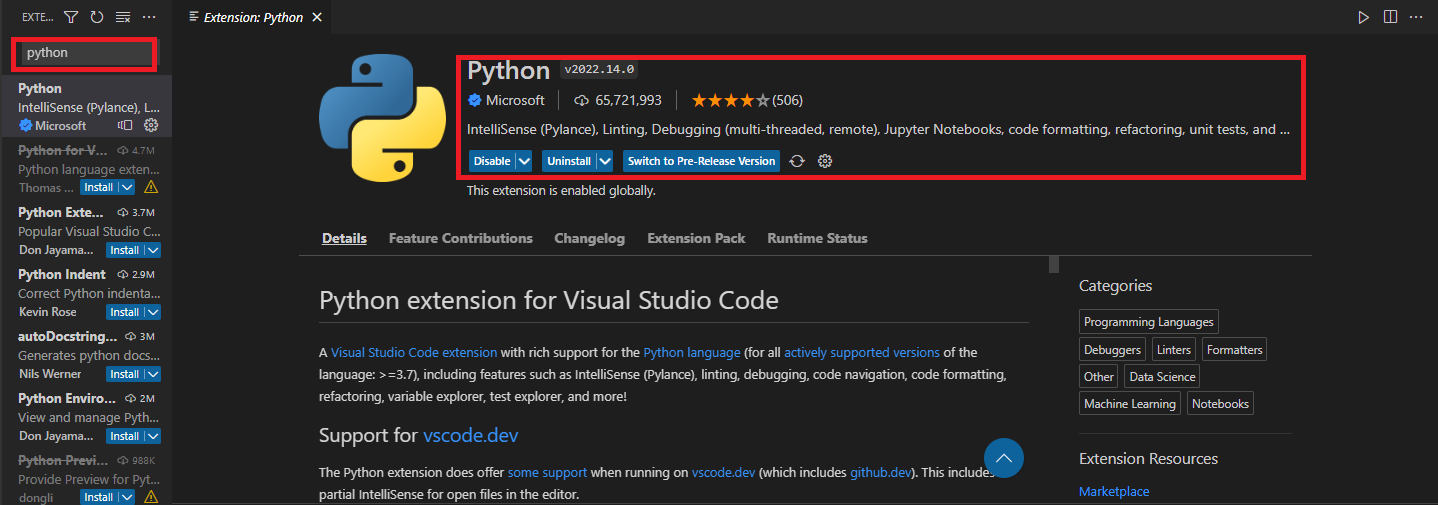Open the Python language link
The height and width of the screenshot is (505, 1438).
click(x=692, y=352)
